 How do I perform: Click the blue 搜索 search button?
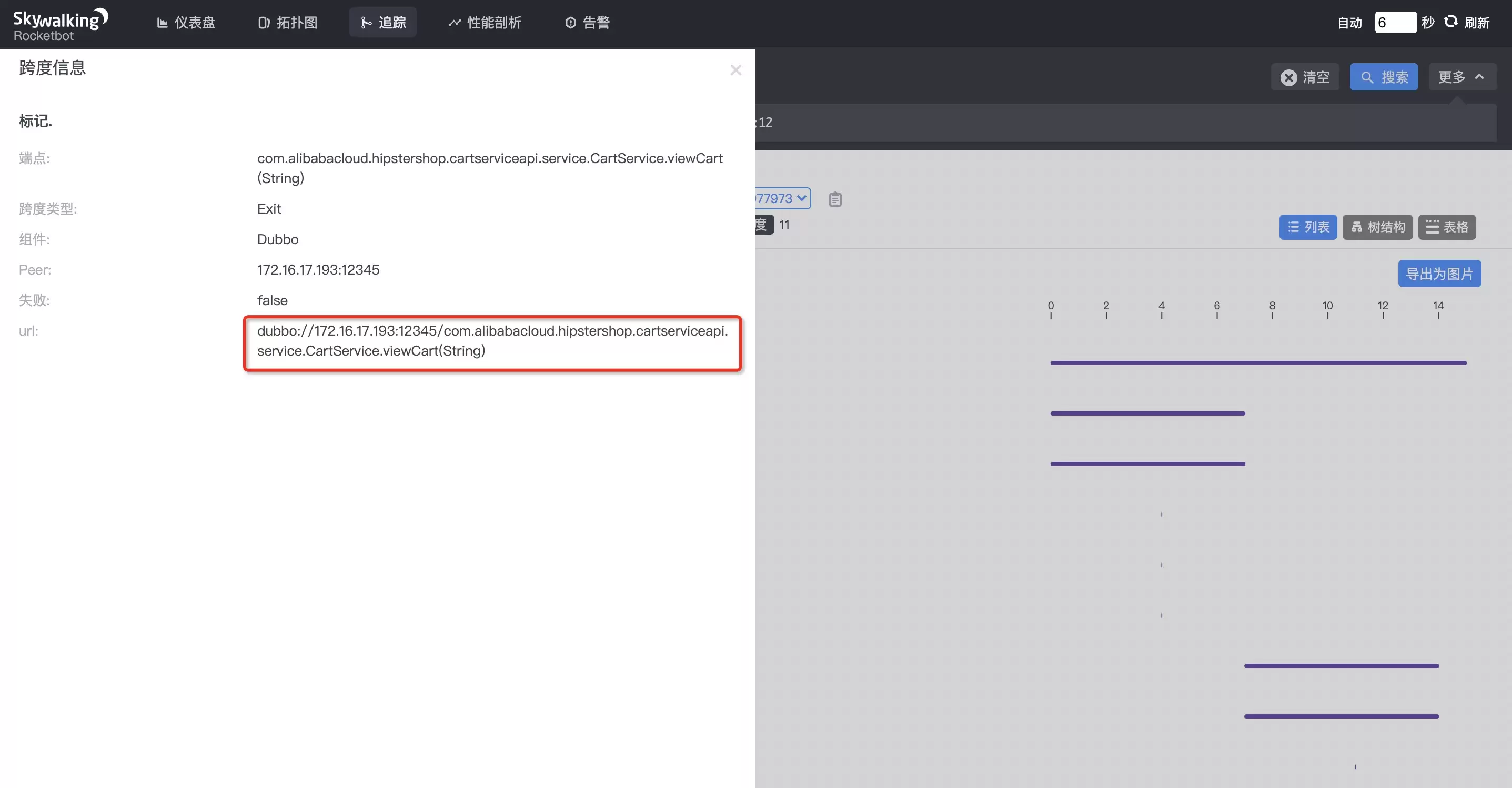point(1384,77)
